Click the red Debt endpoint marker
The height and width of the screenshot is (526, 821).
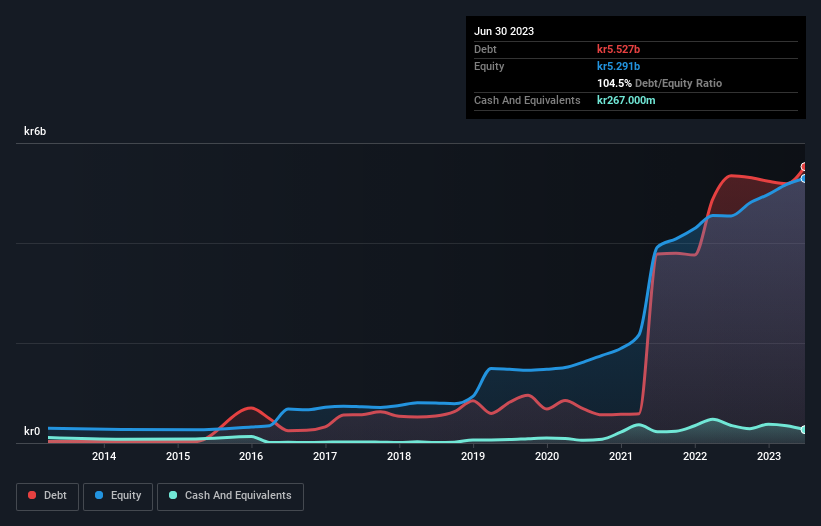[804, 167]
